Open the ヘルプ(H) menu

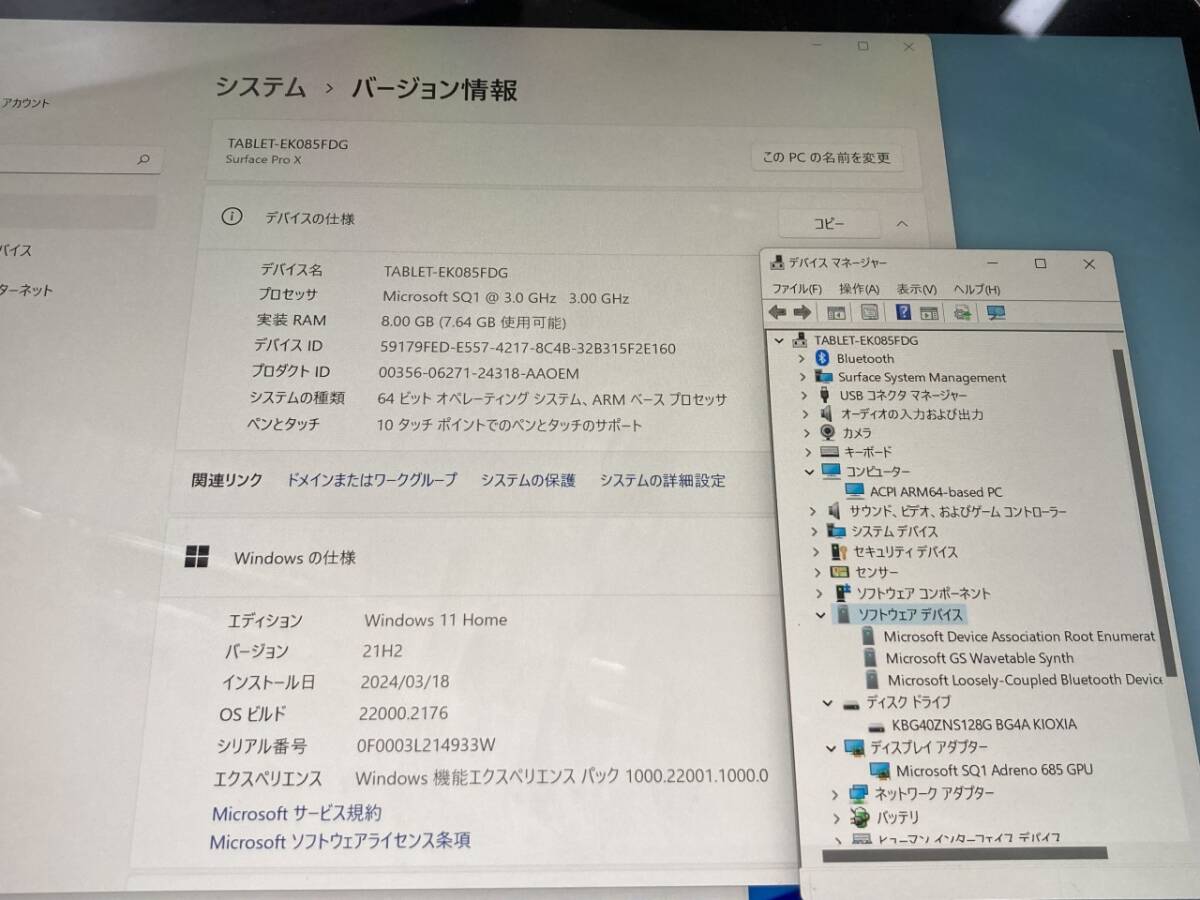pyautogui.click(x=977, y=289)
